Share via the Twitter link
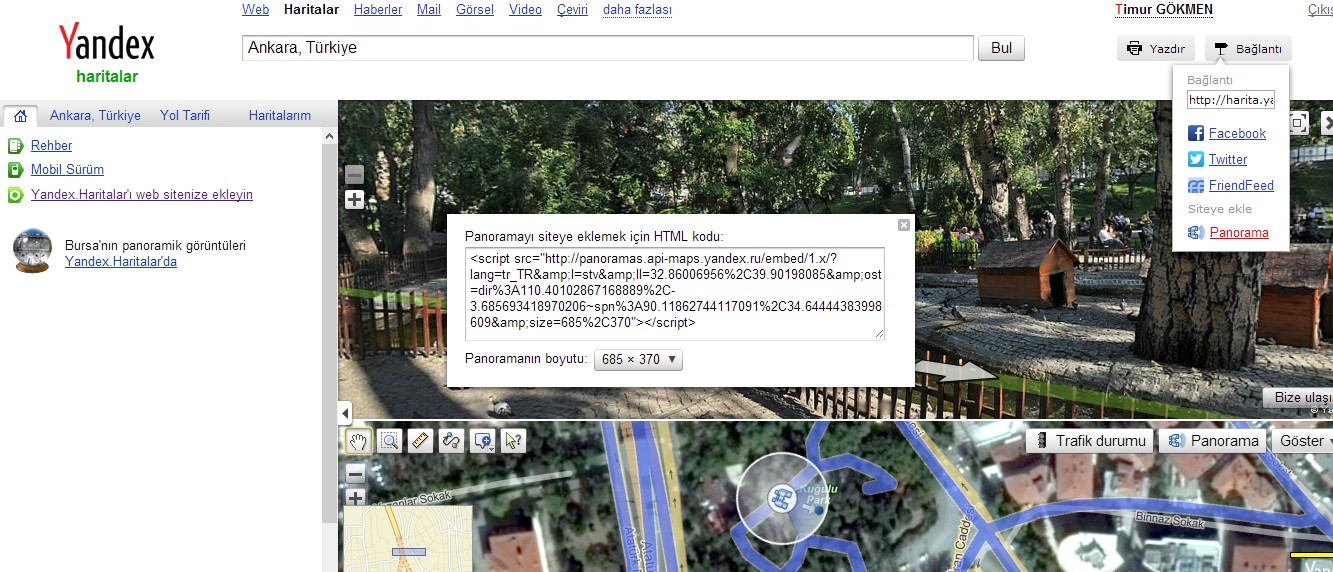Image resolution: width=1333 pixels, height=572 pixels. pyautogui.click(x=1228, y=159)
